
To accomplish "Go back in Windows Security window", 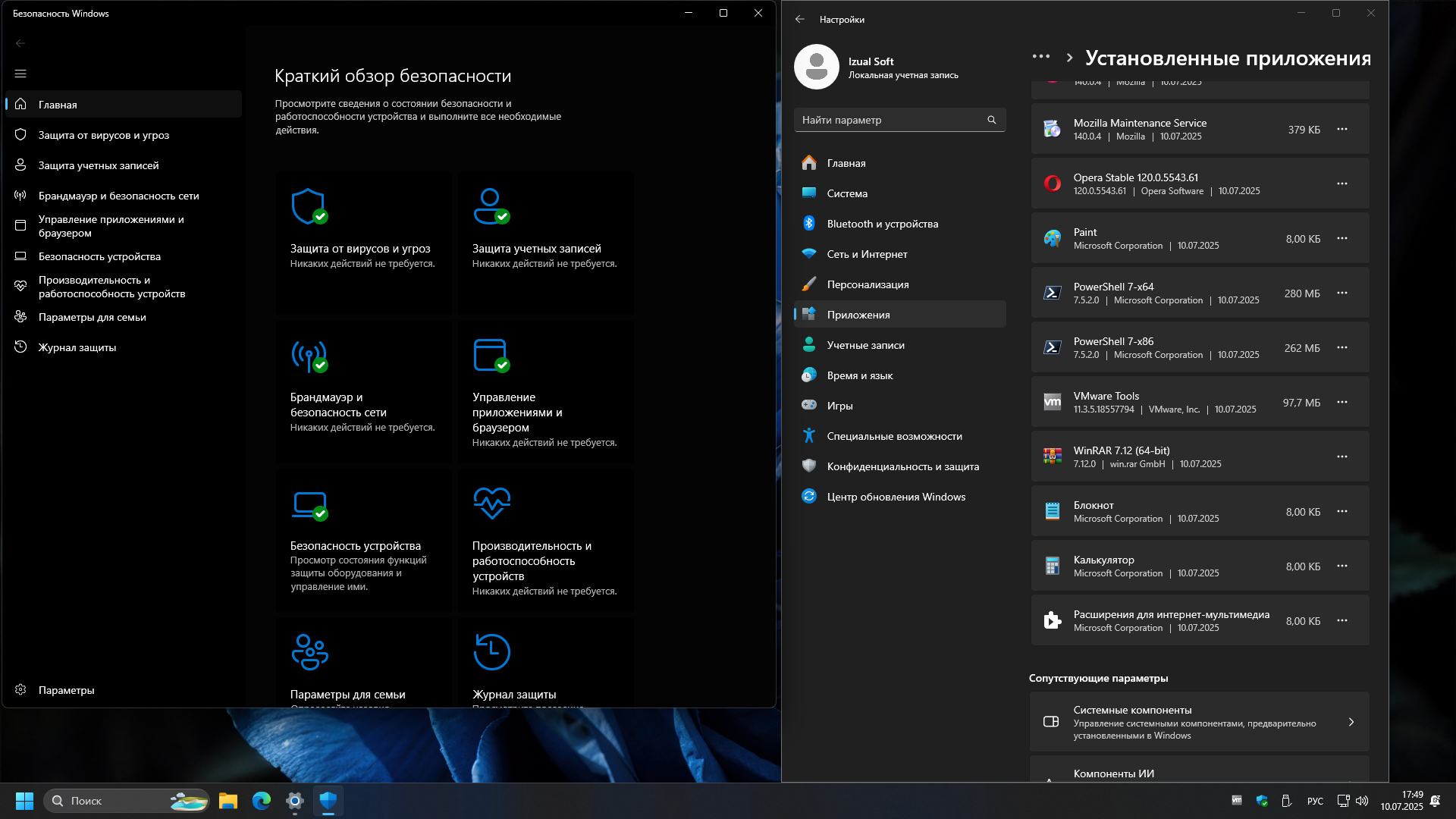I will tap(20, 43).
